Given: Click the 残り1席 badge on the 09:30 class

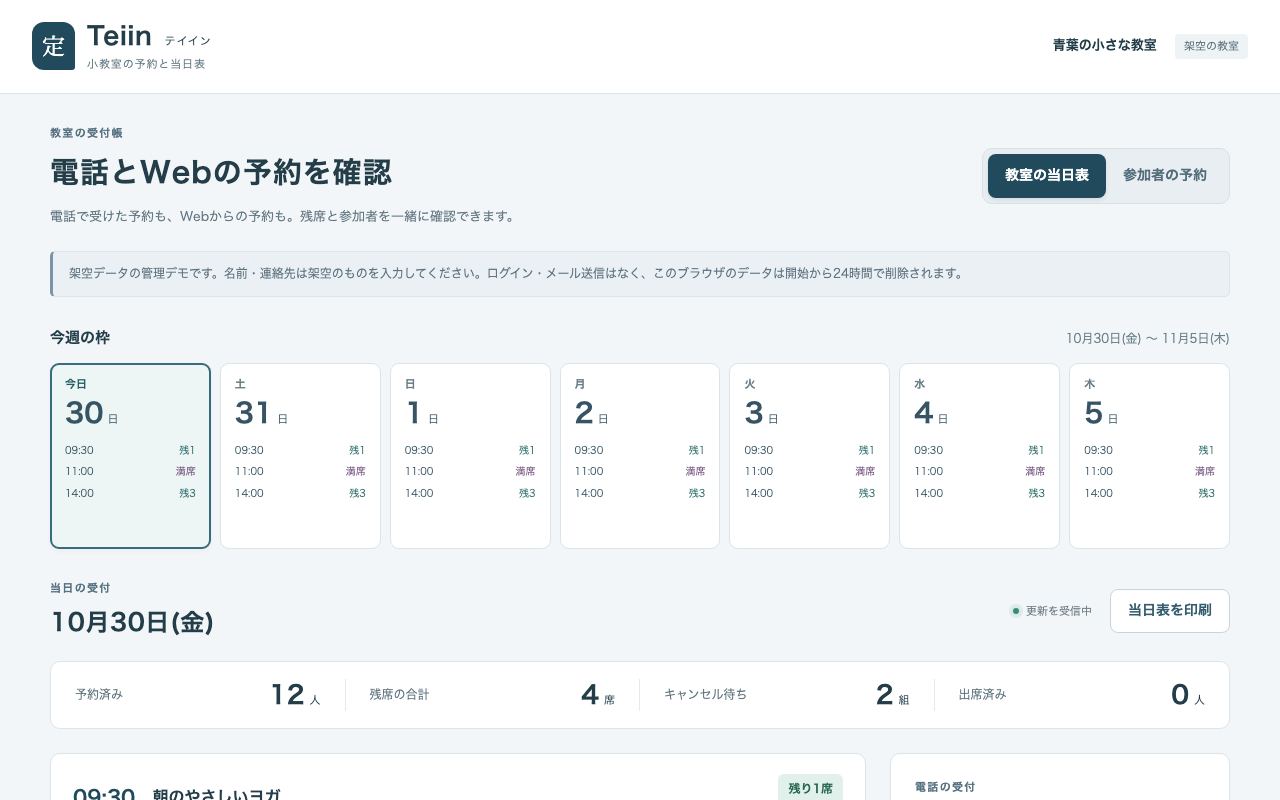Looking at the screenshot, I should [810, 788].
